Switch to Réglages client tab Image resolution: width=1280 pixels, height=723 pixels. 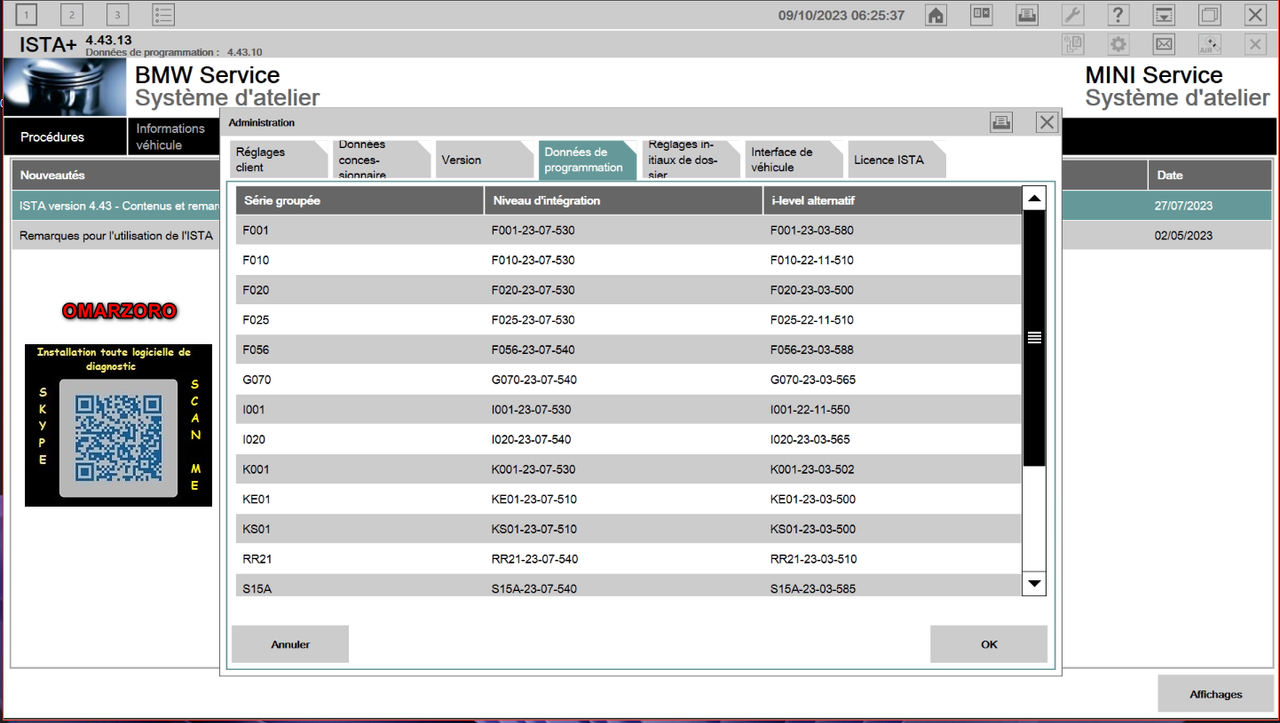tap(277, 160)
